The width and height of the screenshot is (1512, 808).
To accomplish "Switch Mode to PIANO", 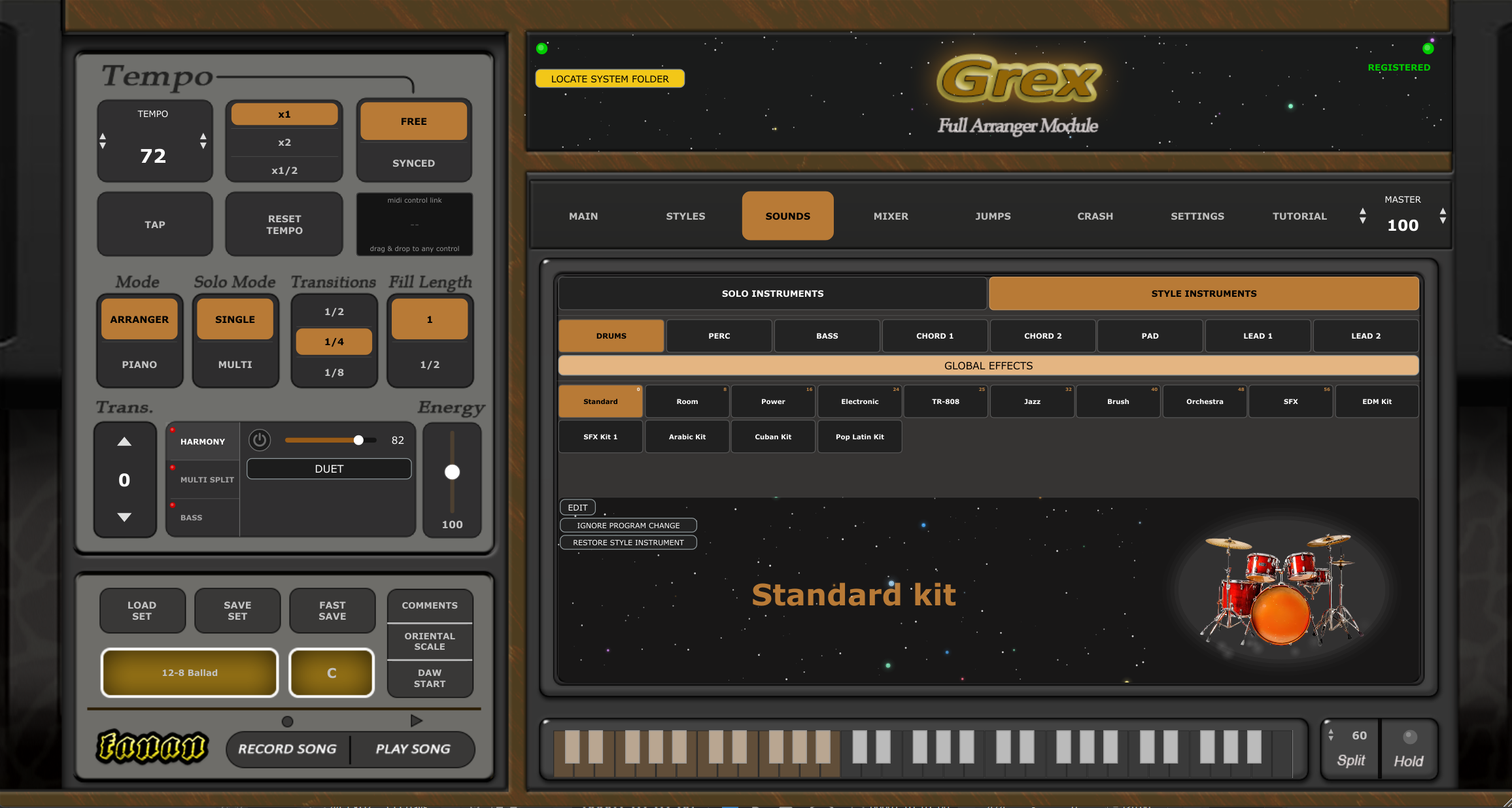I will [x=139, y=364].
